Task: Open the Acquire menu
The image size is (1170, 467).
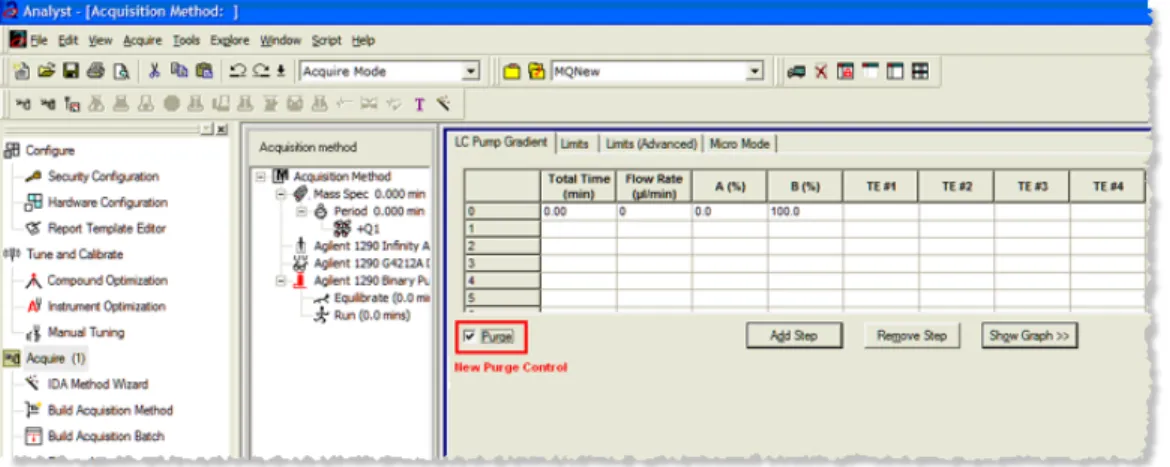Action: click(x=142, y=40)
